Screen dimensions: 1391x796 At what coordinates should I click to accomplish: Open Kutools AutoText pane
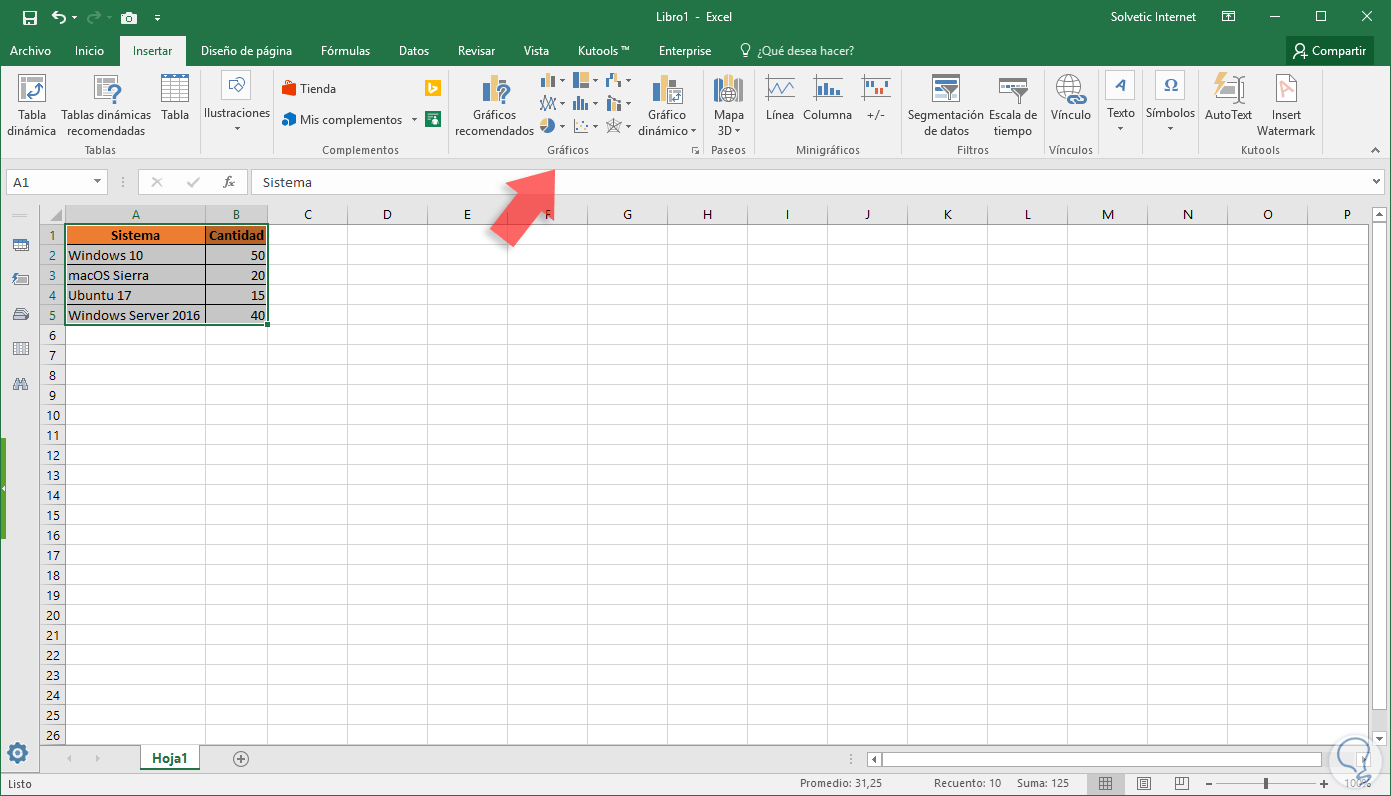(x=1228, y=98)
